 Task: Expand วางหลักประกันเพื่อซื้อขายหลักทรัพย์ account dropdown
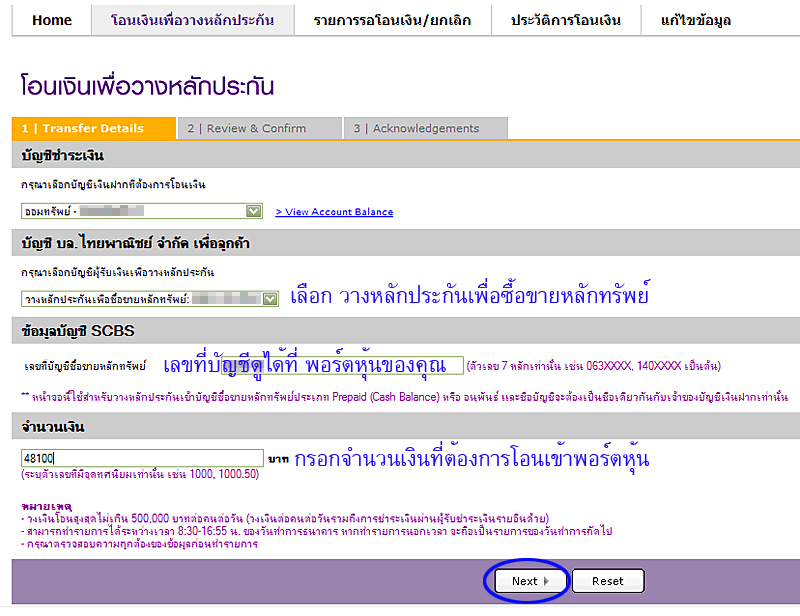(269, 298)
